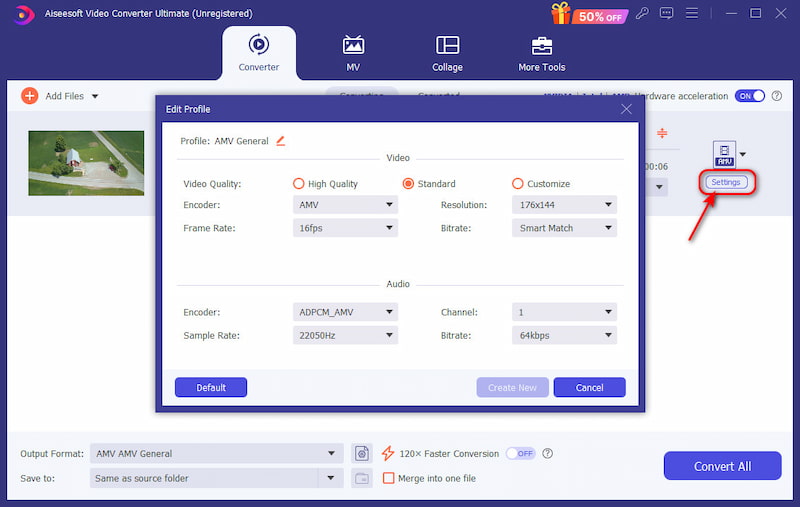This screenshot has width=800, height=507.
Task: Edit the profile name pencil icon
Action: point(281,141)
